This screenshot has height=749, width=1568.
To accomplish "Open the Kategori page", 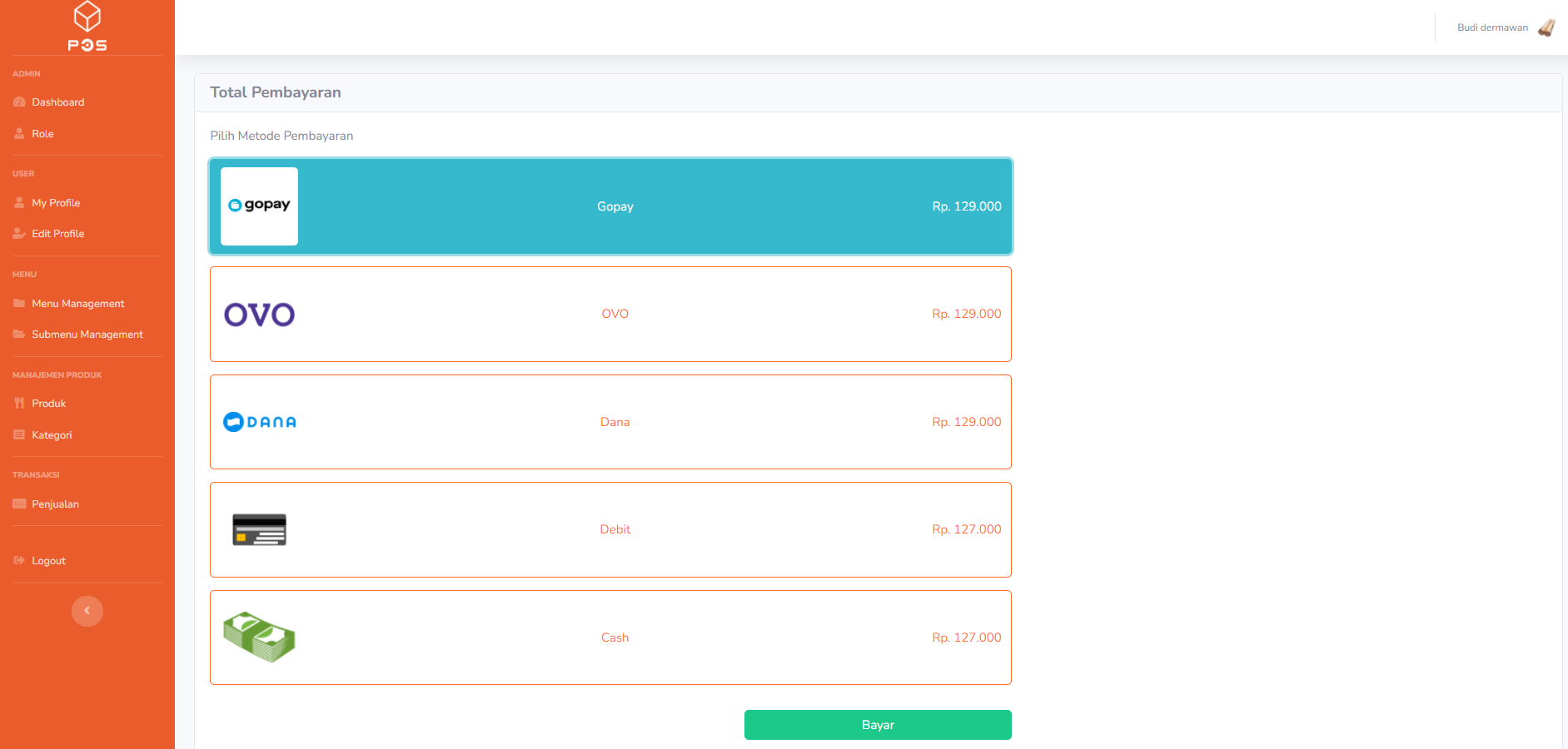I will [x=52, y=435].
